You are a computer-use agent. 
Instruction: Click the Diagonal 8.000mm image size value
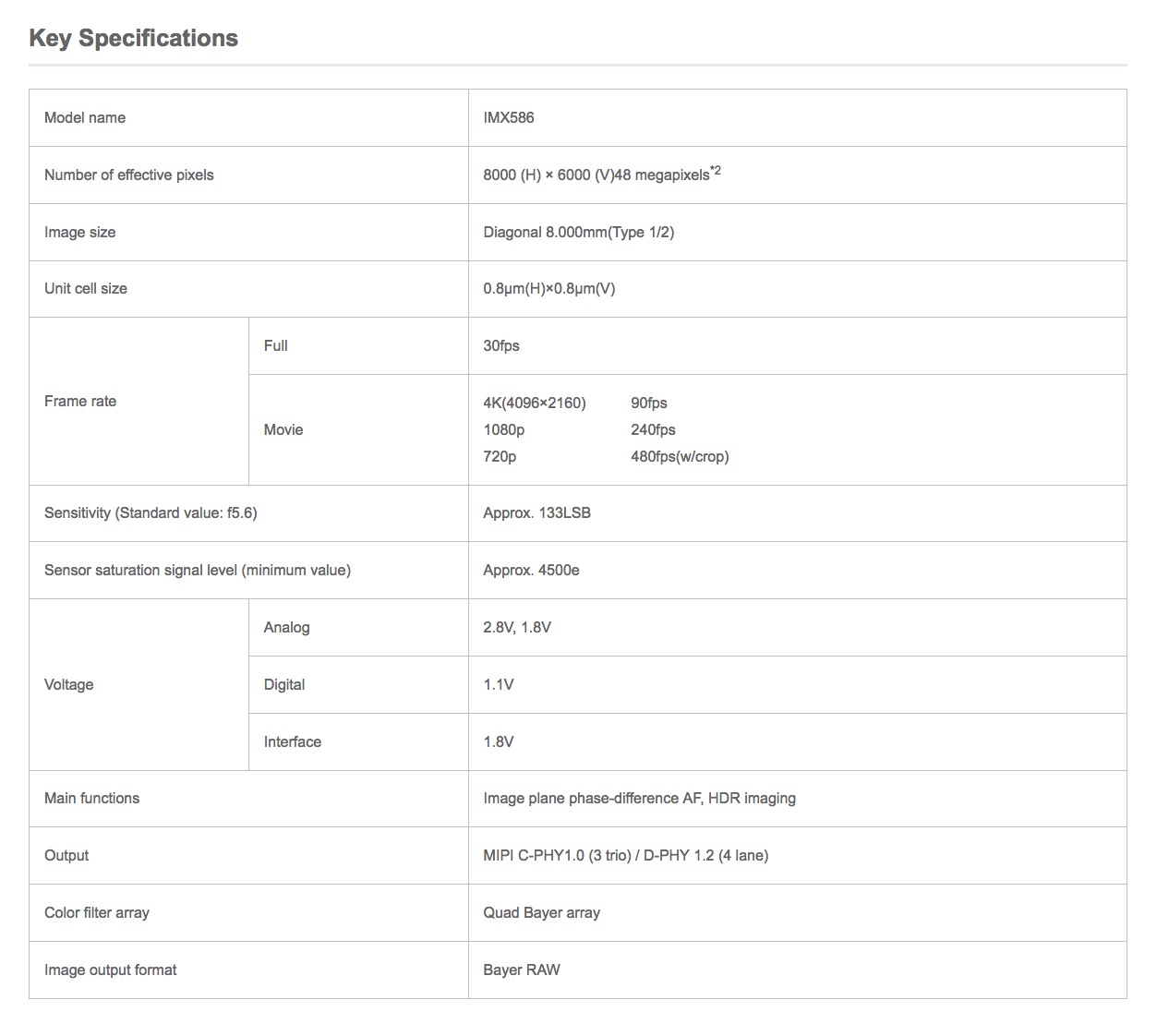[578, 232]
